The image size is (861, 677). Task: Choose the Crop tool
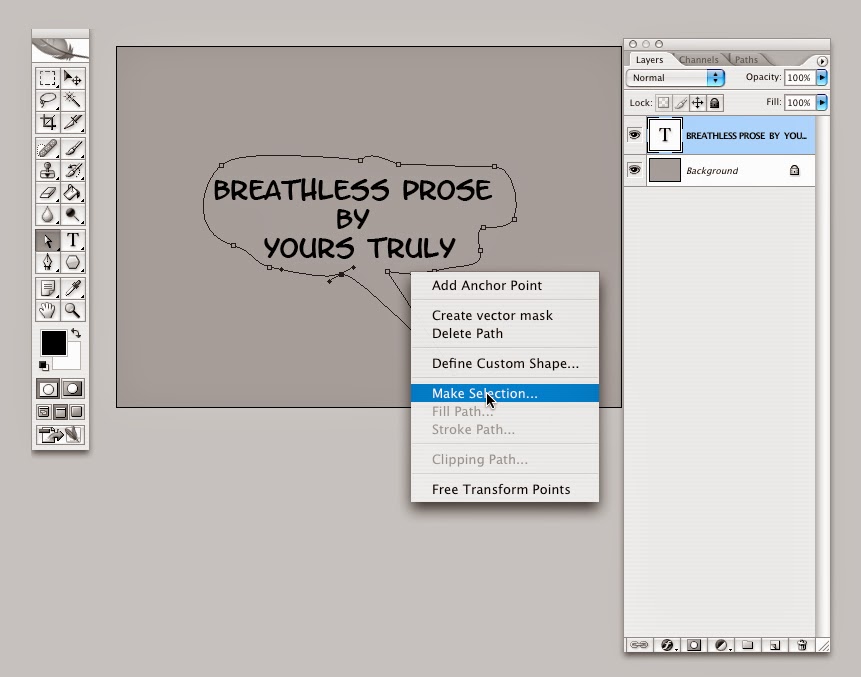coord(48,122)
